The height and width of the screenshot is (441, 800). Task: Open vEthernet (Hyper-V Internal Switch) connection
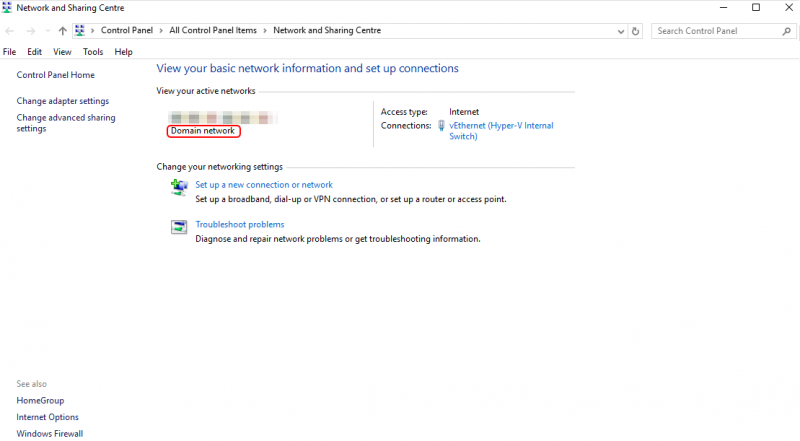[x=501, y=131]
